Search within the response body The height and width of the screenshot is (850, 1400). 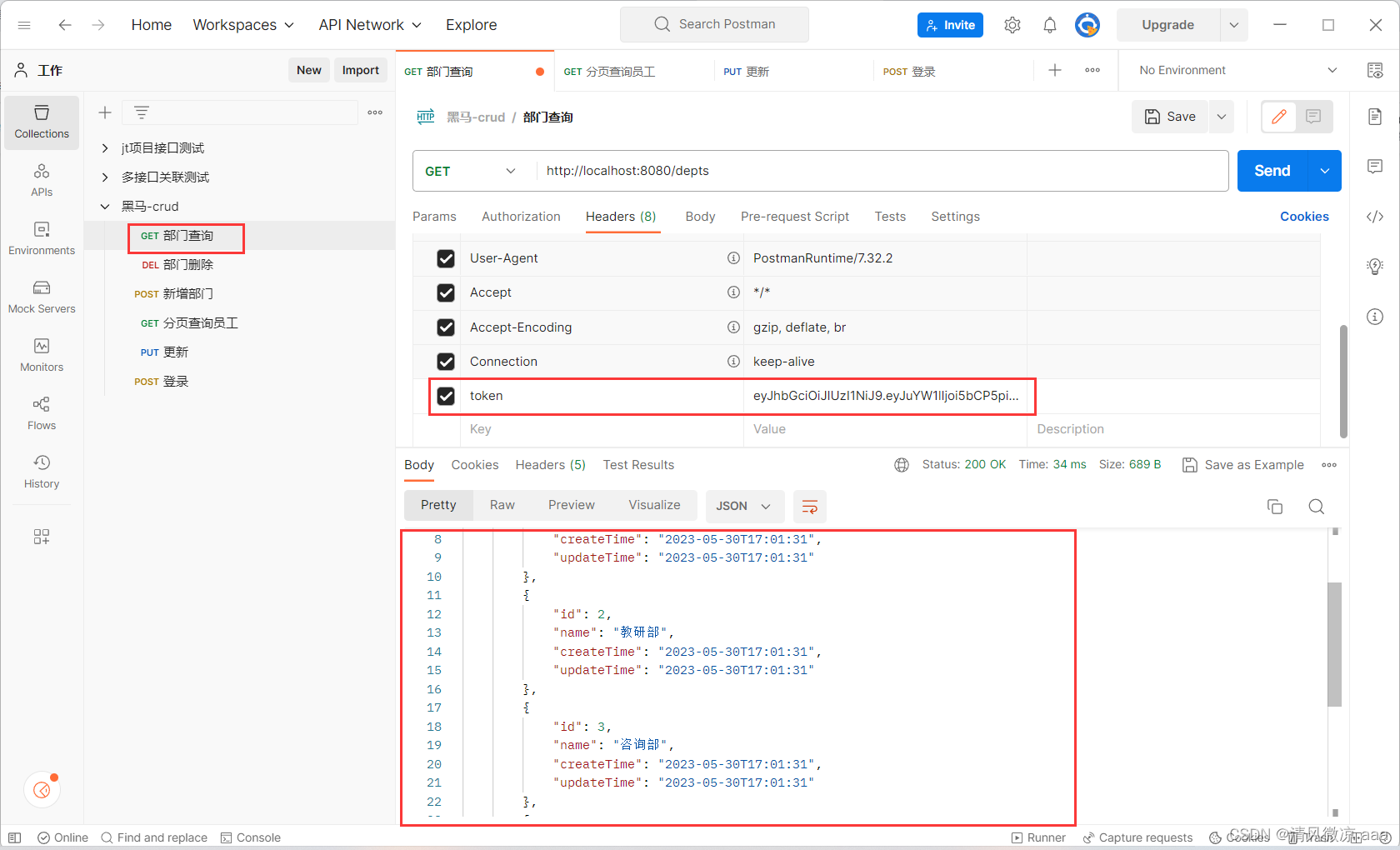click(x=1317, y=507)
